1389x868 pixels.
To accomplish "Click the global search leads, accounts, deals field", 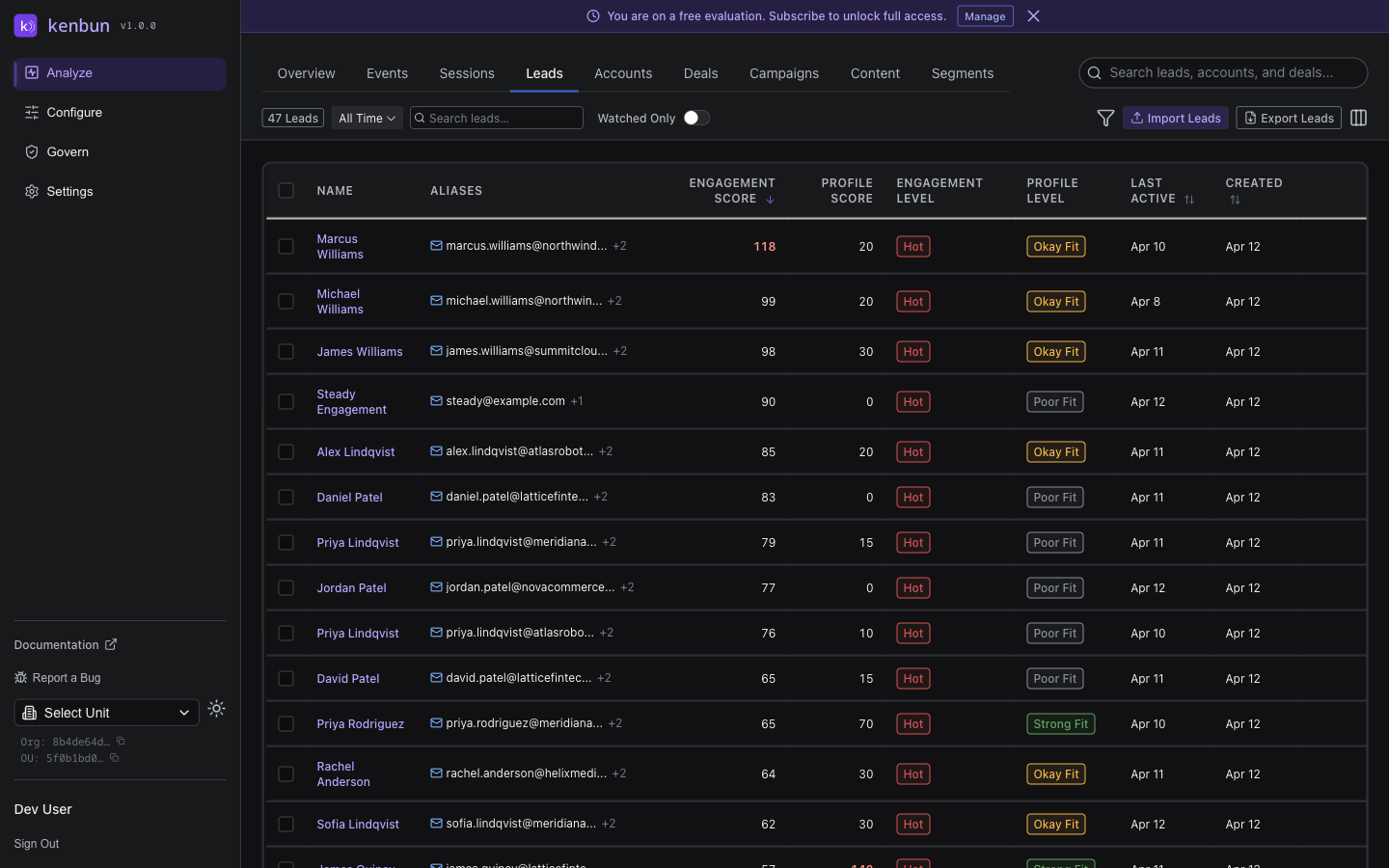I will (1223, 73).
